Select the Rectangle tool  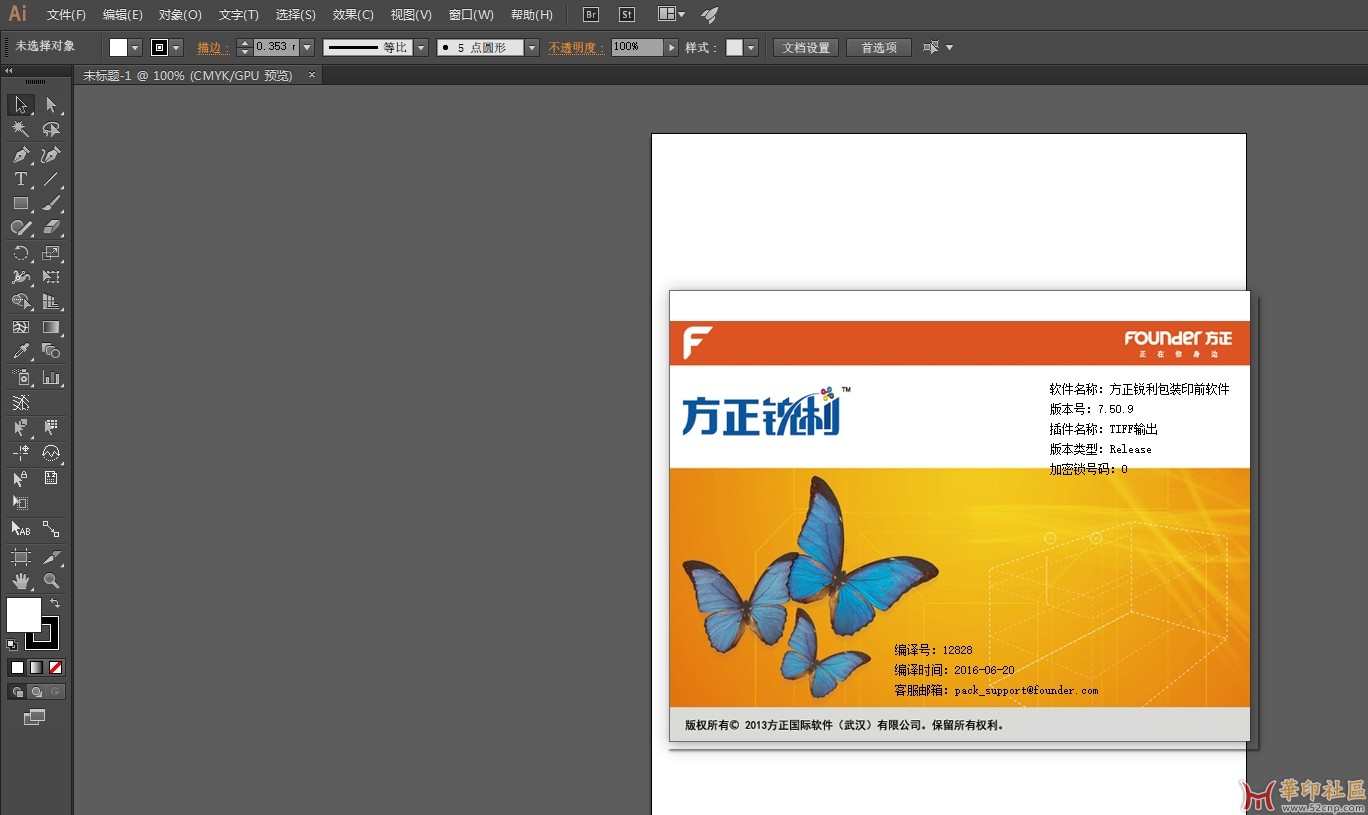(21, 203)
